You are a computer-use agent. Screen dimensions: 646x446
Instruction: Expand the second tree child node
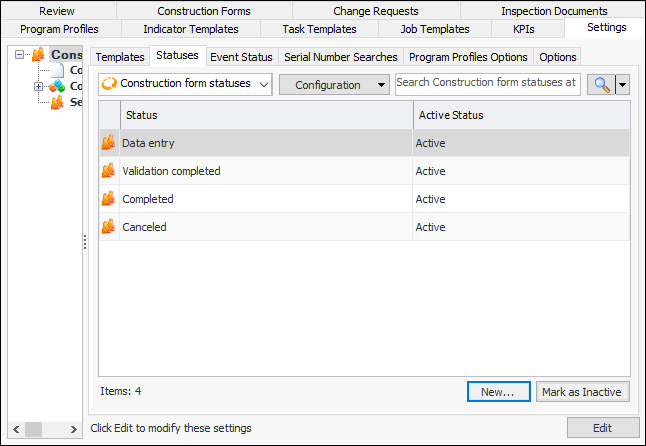point(38,86)
